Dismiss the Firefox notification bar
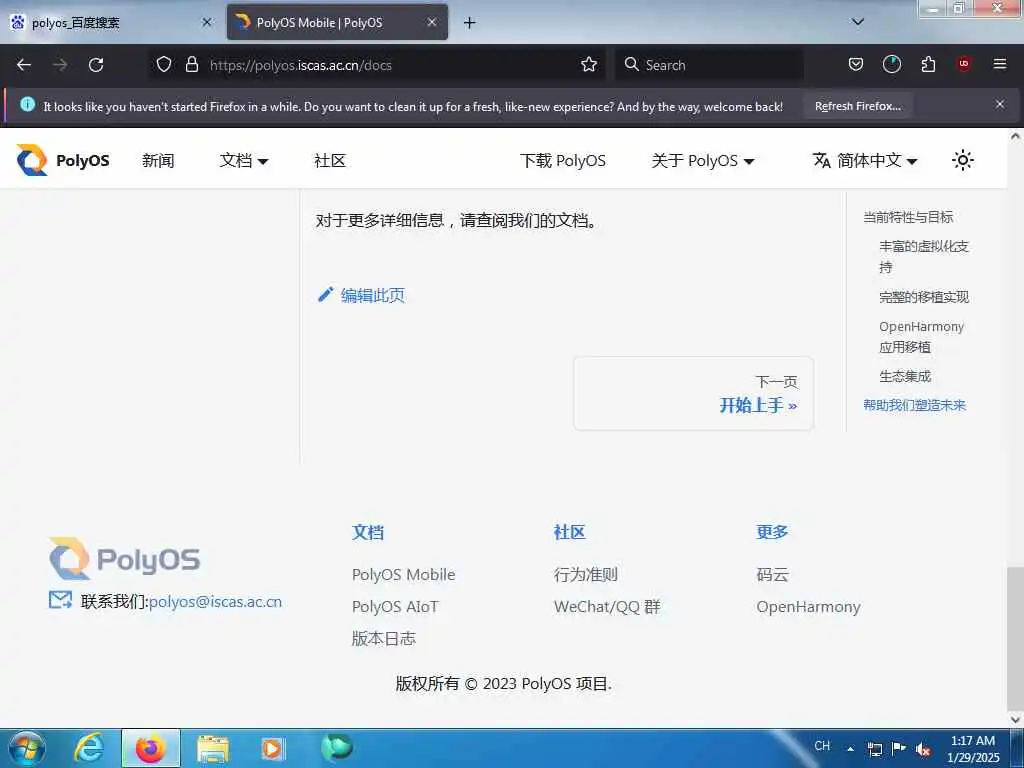The image size is (1024, 768). click(x=999, y=104)
